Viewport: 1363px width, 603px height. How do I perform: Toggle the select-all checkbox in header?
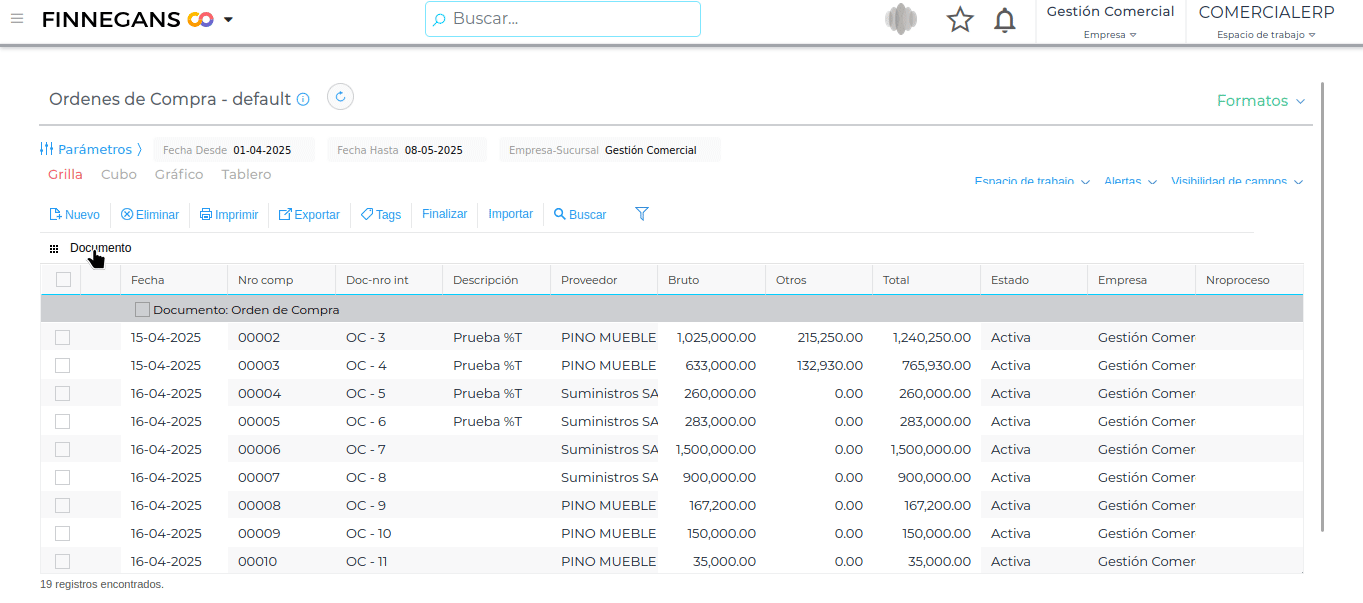point(63,280)
